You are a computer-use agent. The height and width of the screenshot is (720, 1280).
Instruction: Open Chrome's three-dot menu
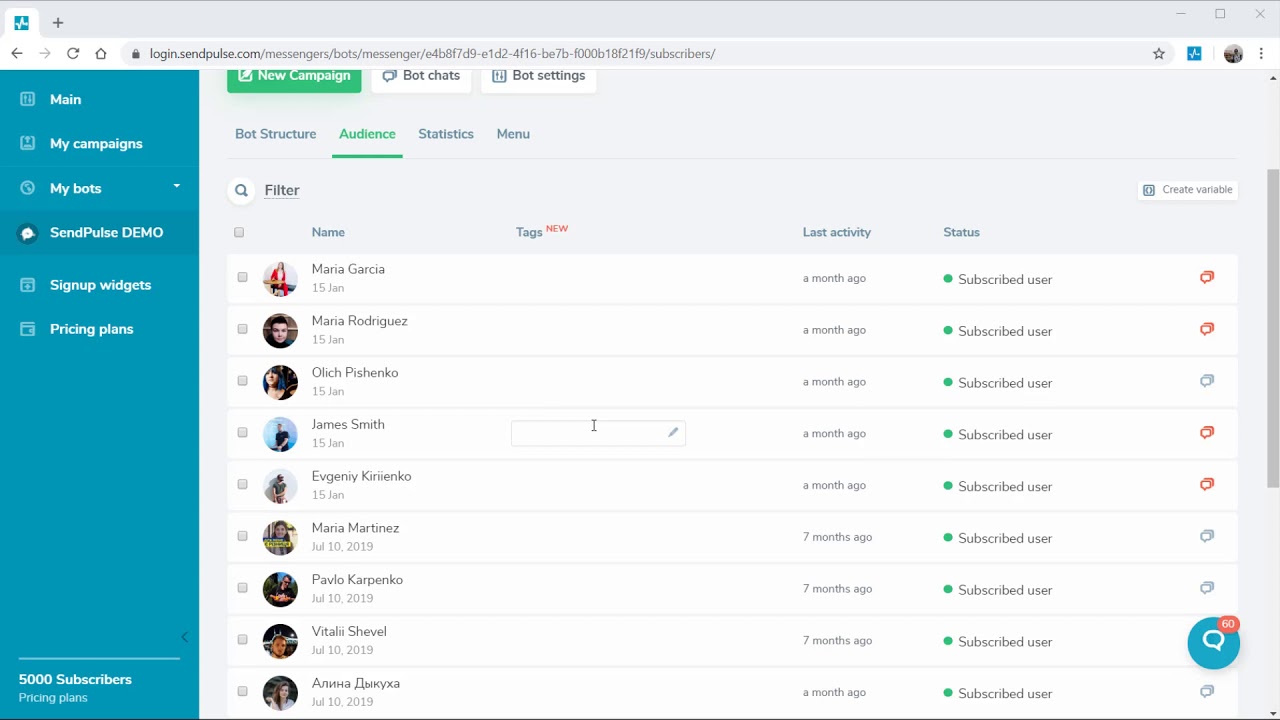[x=1261, y=54]
